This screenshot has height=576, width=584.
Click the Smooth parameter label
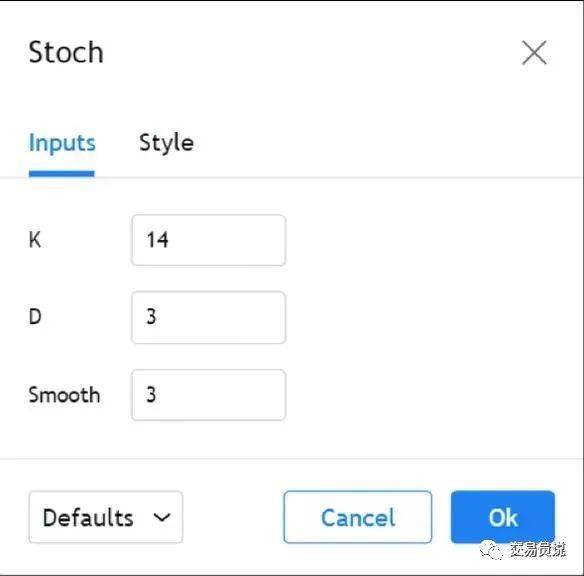(x=64, y=395)
